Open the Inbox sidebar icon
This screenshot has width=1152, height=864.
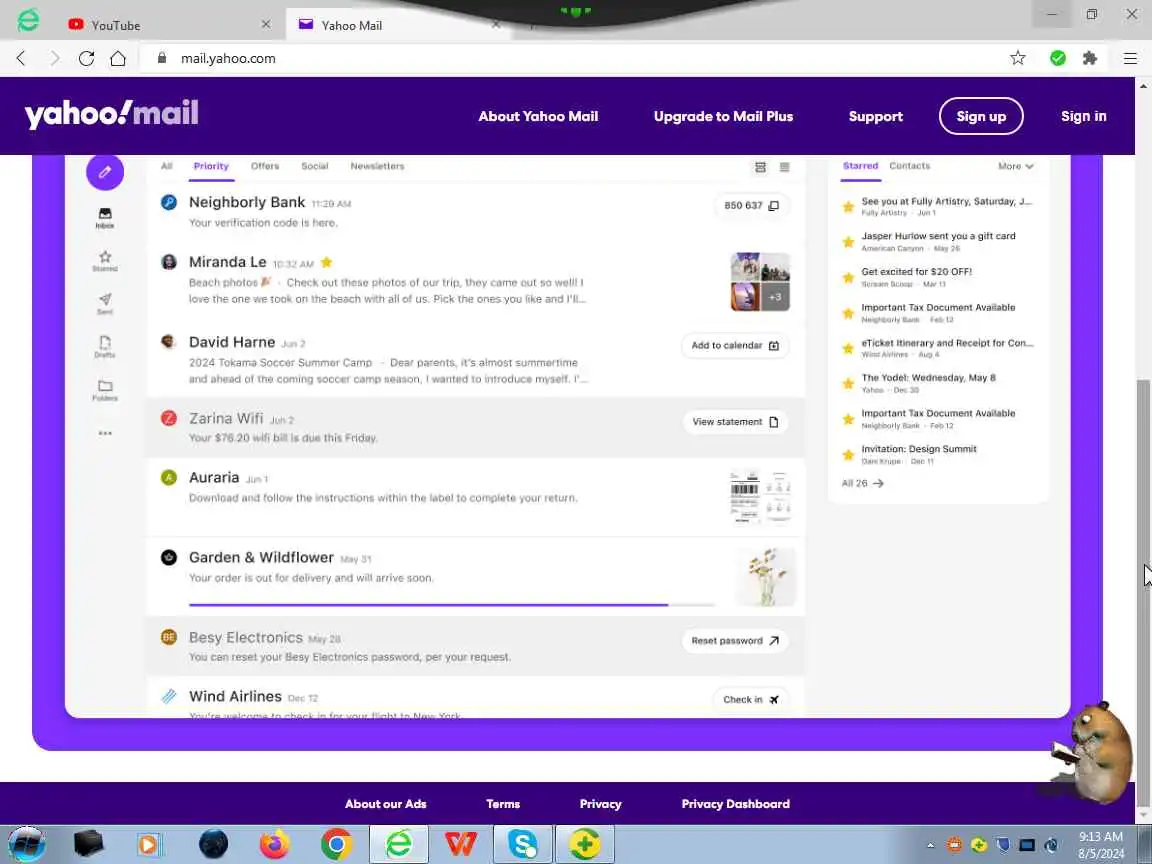coord(105,217)
